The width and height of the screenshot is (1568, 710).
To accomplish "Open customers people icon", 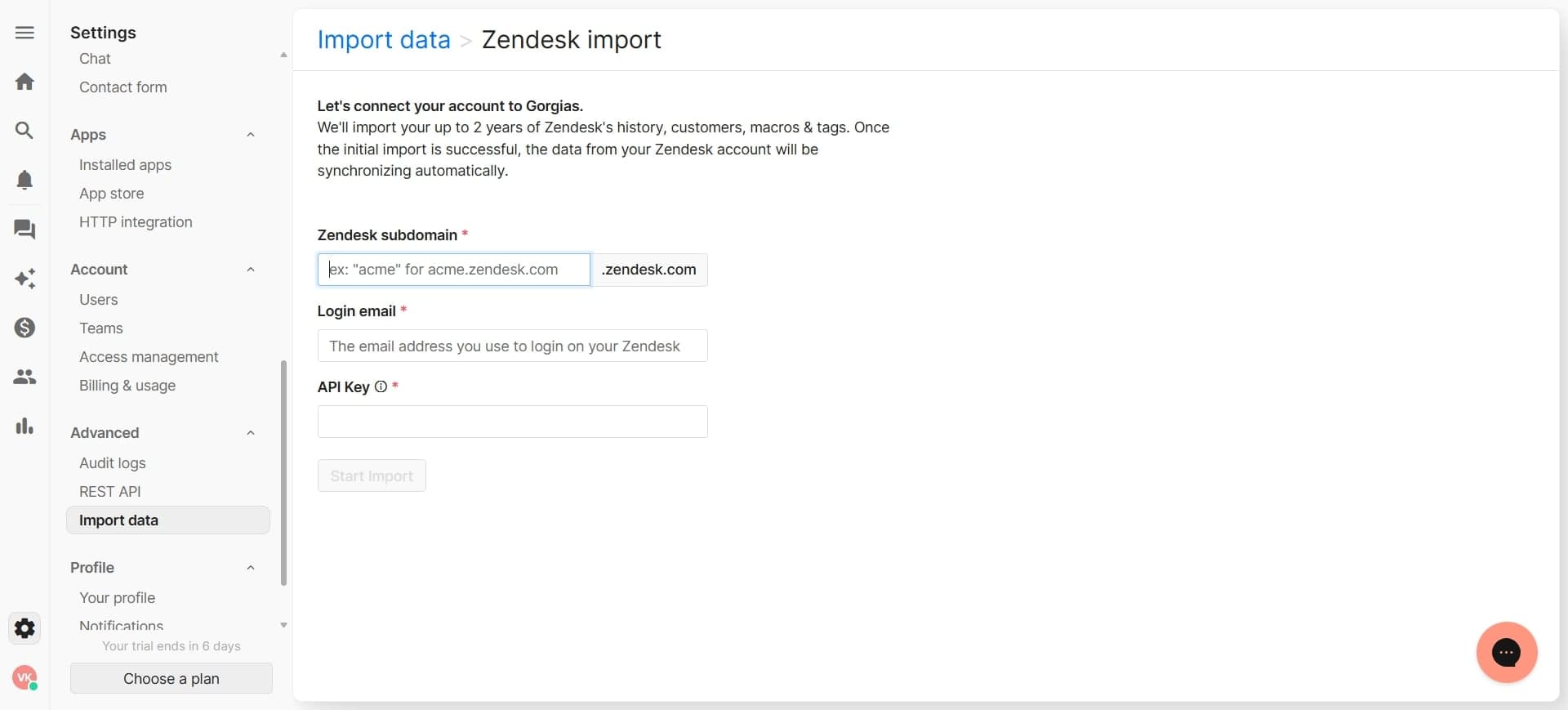I will [24, 377].
